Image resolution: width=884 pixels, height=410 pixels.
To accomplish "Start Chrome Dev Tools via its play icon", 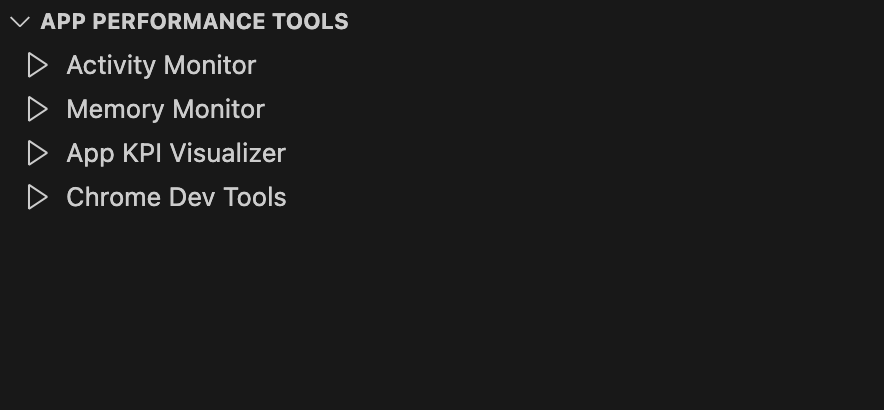I will (x=38, y=197).
